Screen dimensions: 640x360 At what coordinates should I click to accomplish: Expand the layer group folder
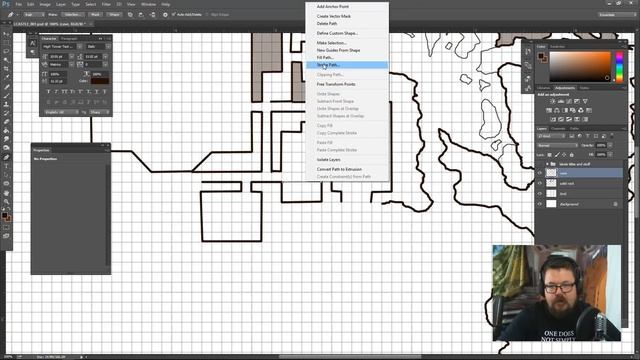click(x=547, y=164)
